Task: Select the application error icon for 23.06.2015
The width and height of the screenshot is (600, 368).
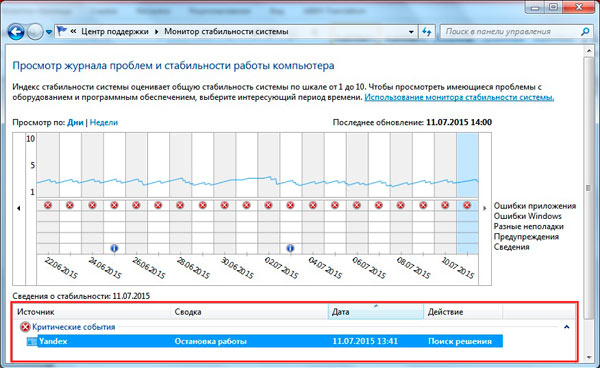Action: [x=70, y=205]
